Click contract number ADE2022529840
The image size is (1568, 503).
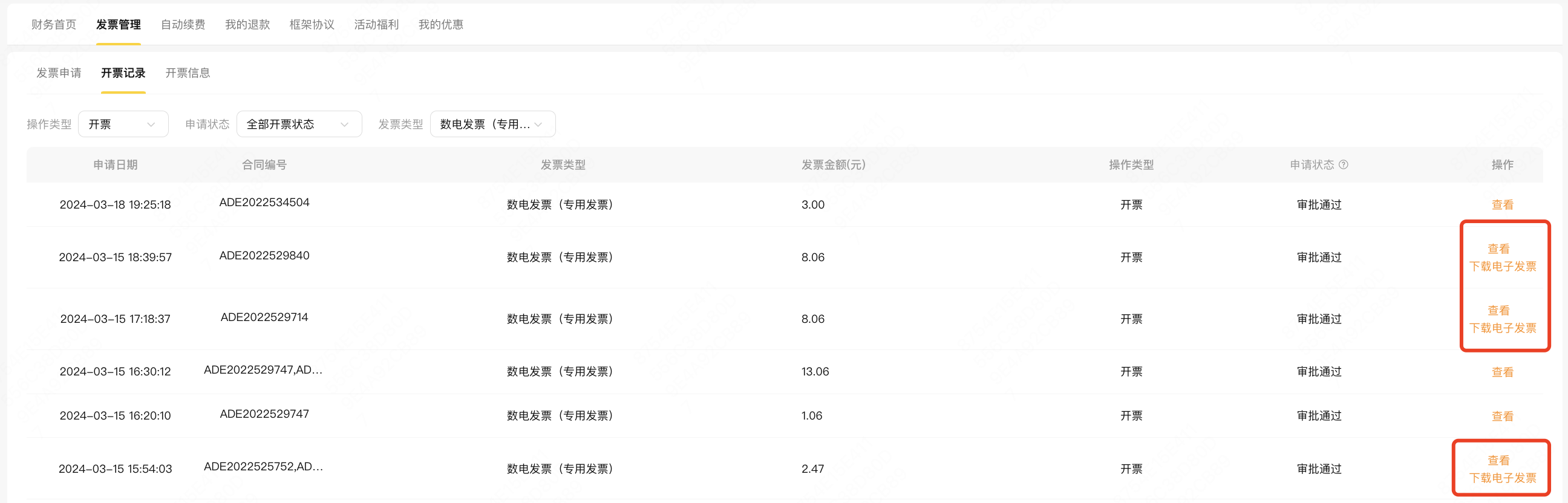264,256
